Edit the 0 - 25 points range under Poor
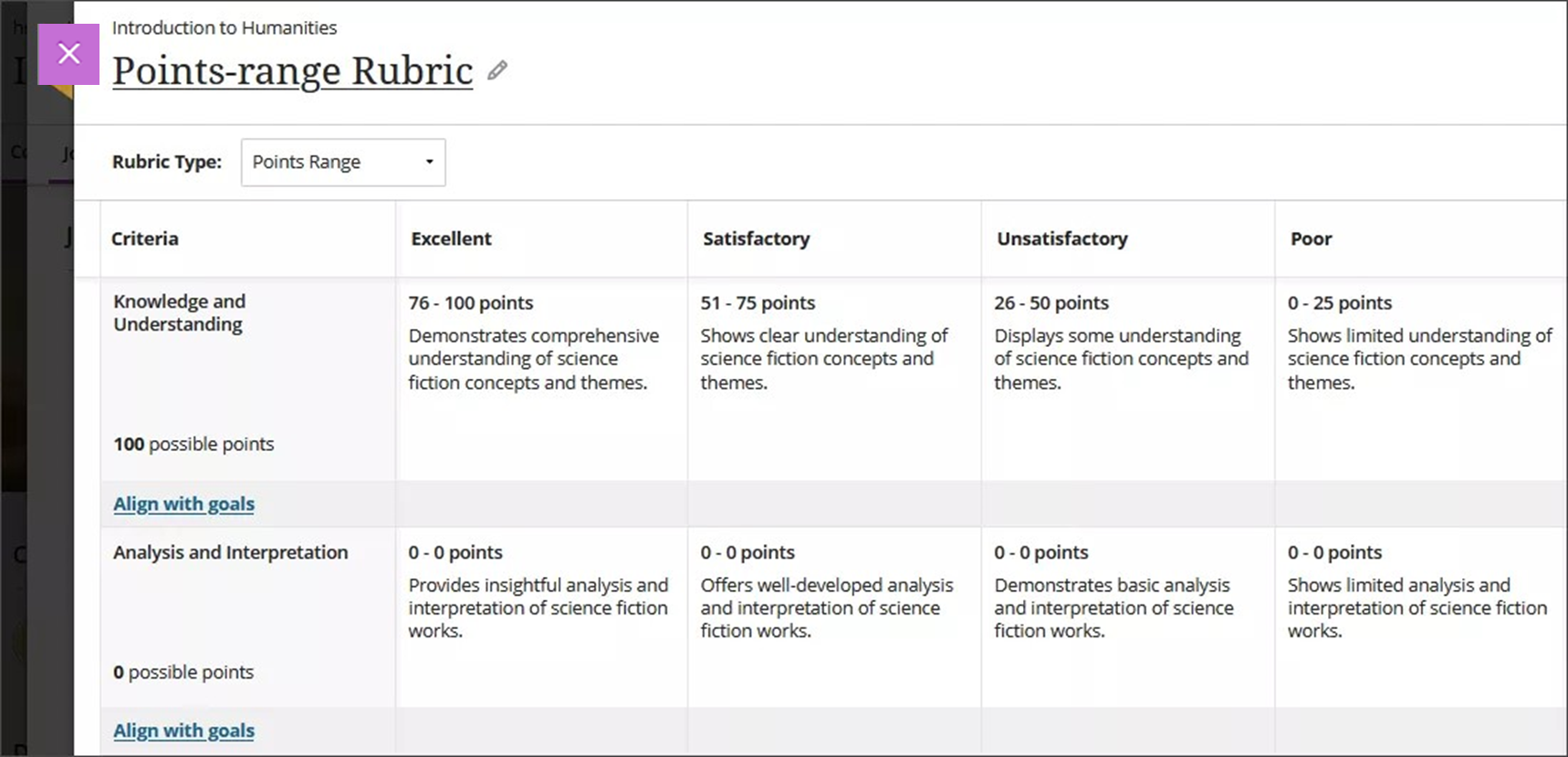Viewport: 1568px width, 757px height. coord(1340,302)
